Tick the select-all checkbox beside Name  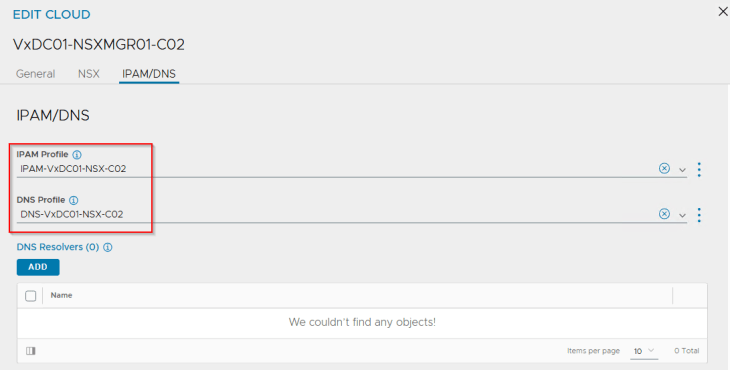coord(31,296)
